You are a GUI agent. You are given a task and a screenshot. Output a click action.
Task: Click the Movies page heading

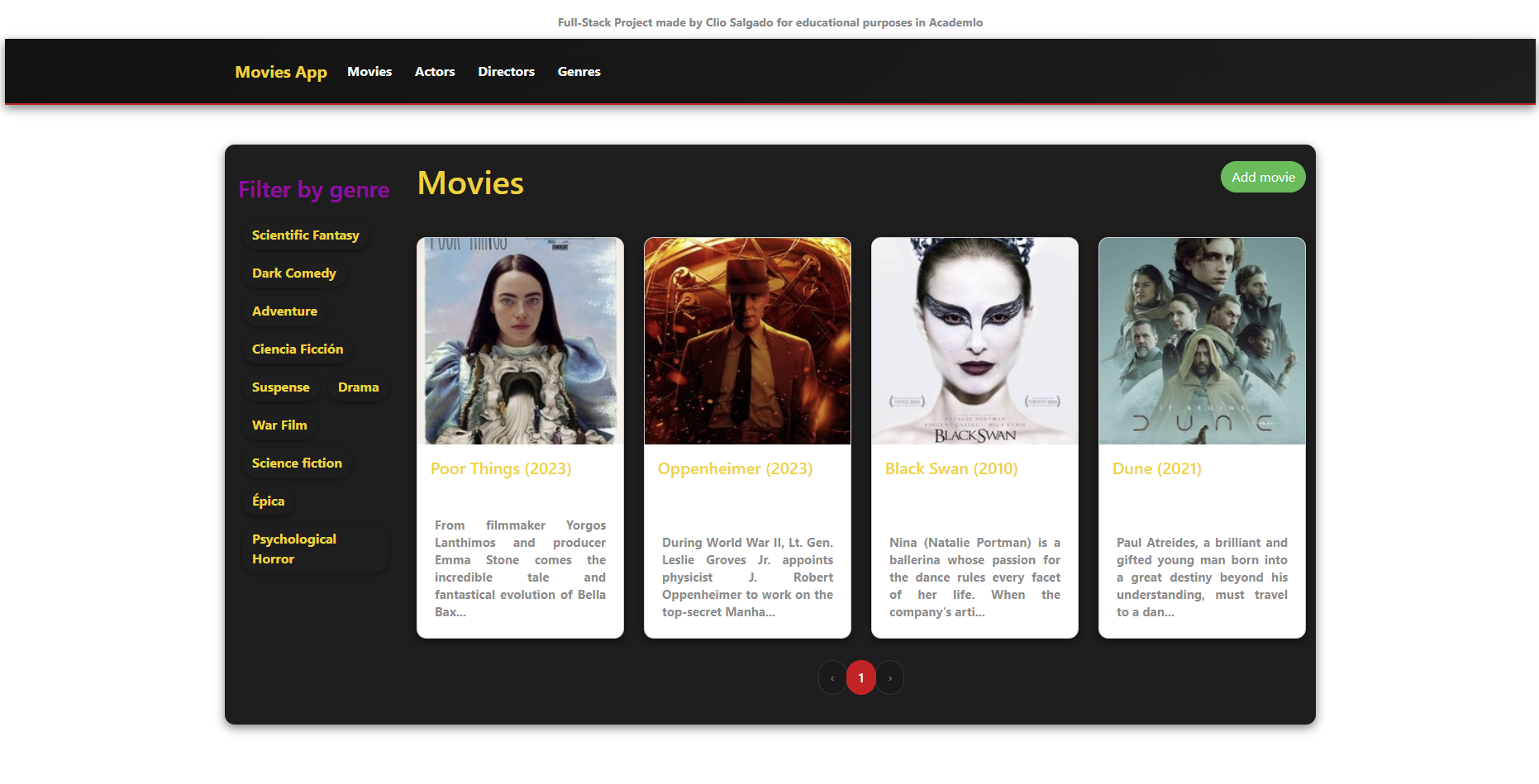(x=470, y=183)
